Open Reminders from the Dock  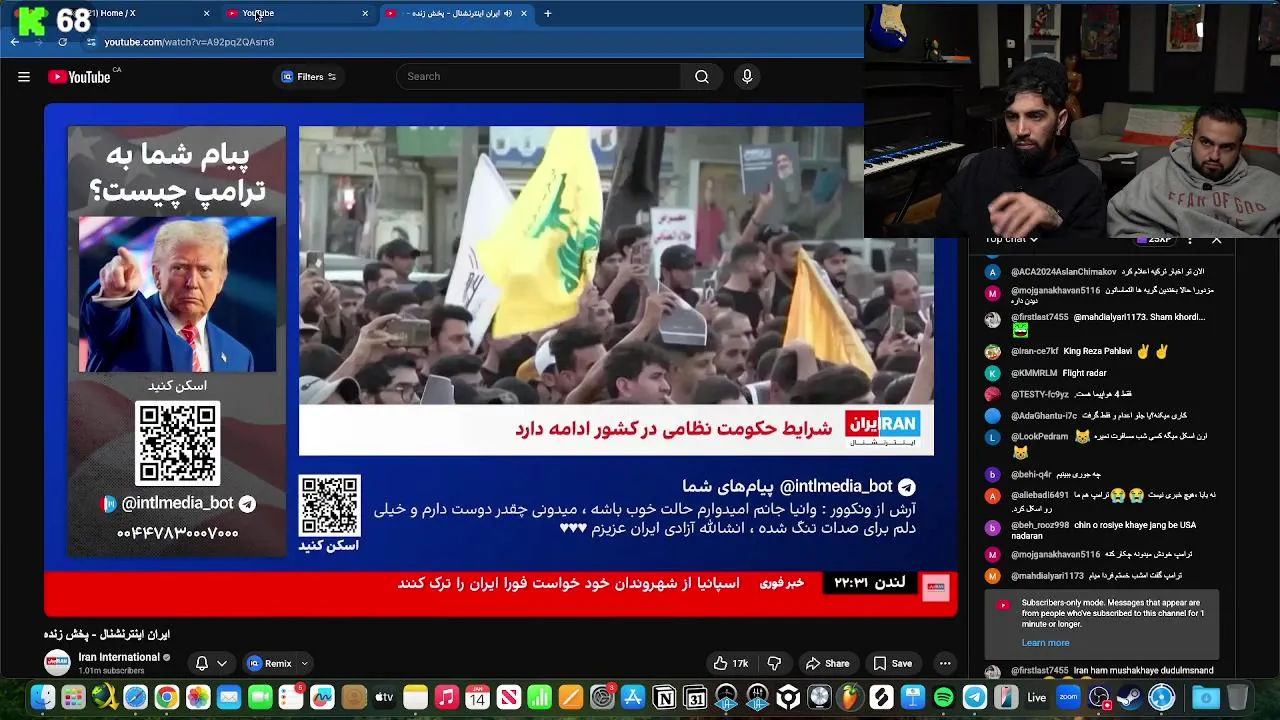point(291,697)
